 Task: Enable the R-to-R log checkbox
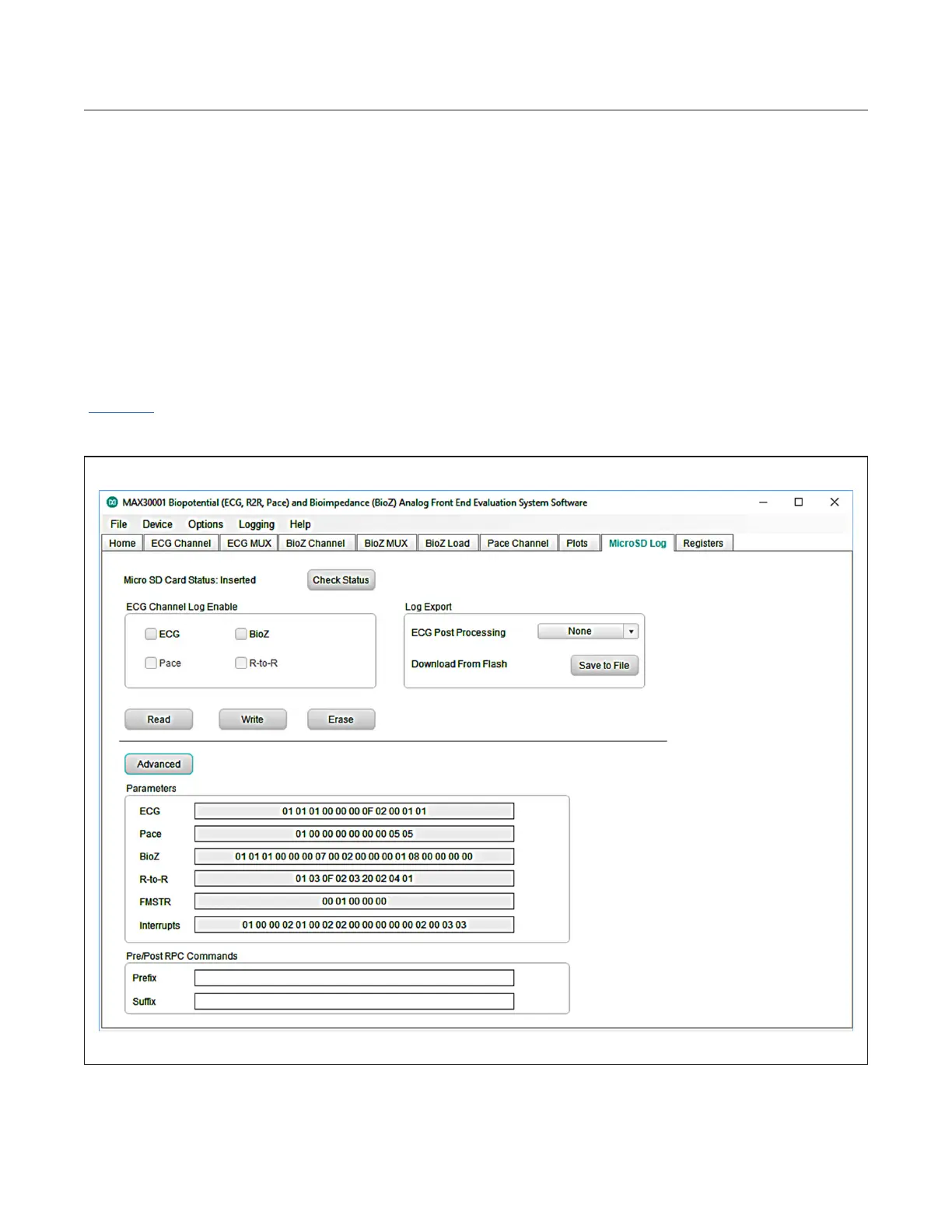pyautogui.click(x=241, y=663)
